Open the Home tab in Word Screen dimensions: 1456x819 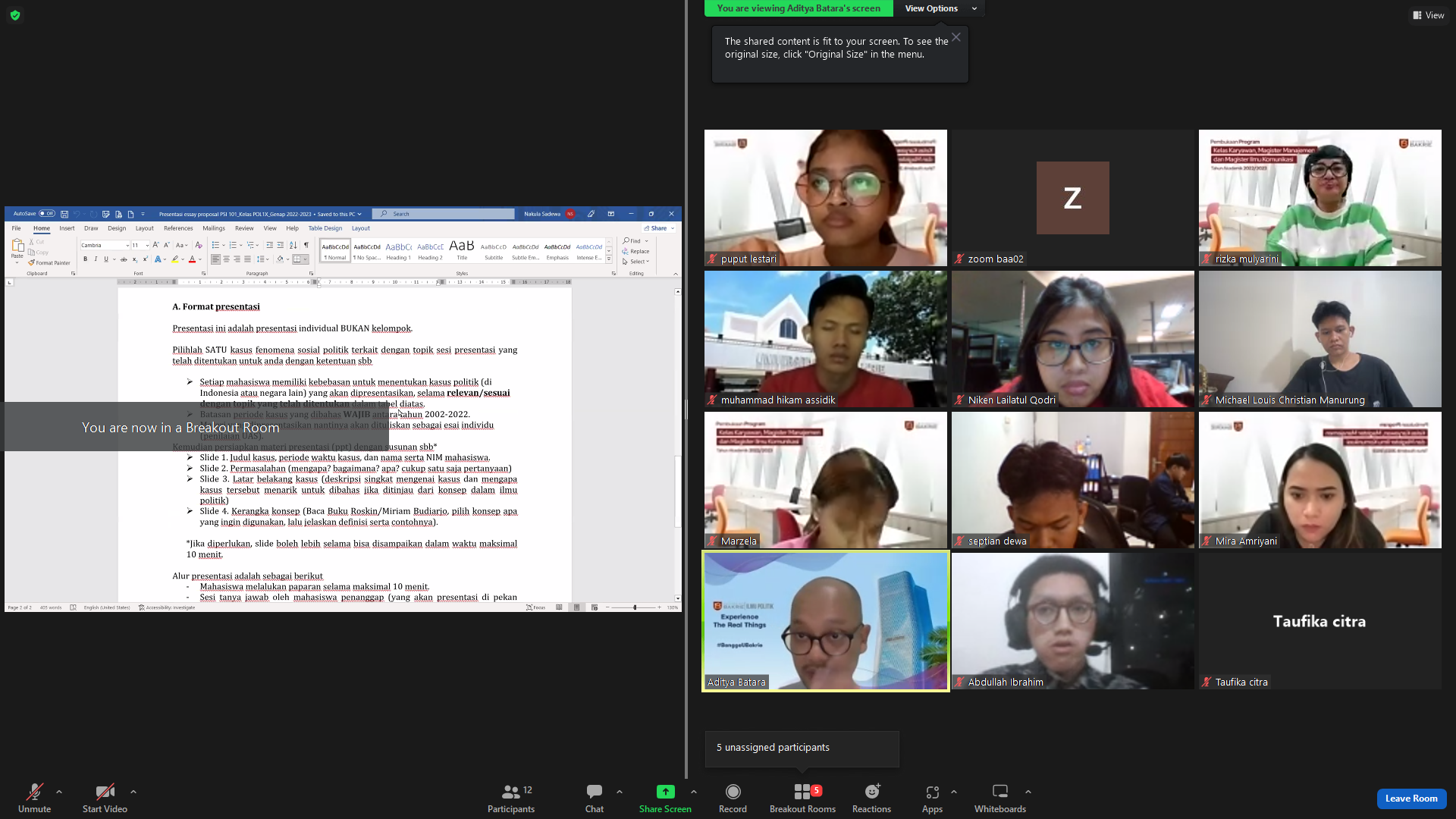tap(42, 228)
